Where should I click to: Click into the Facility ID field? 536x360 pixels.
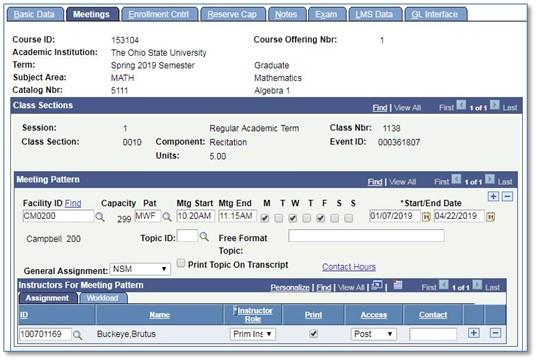58,216
